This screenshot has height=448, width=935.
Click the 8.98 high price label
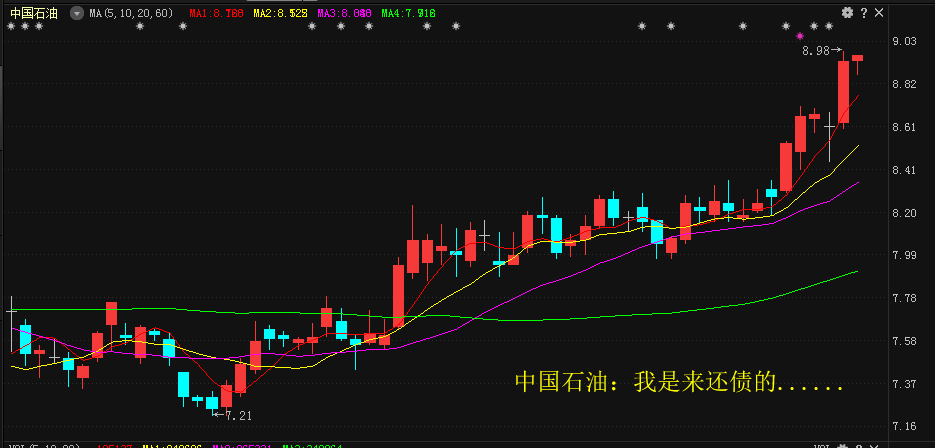coord(816,51)
